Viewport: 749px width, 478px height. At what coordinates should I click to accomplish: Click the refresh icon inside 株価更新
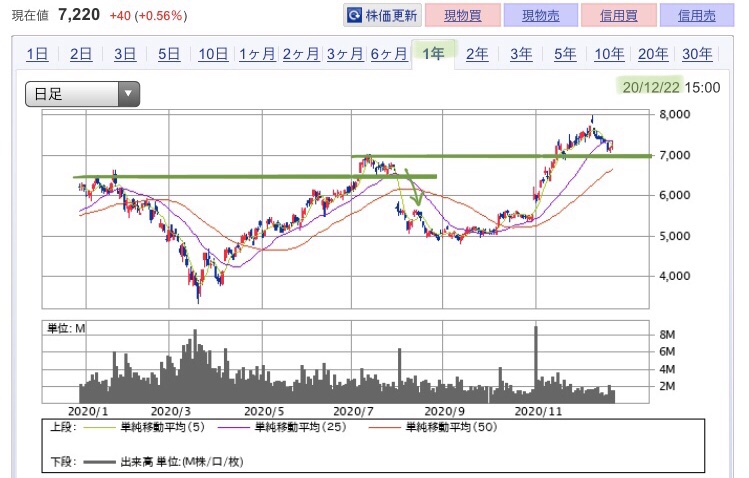pos(354,16)
